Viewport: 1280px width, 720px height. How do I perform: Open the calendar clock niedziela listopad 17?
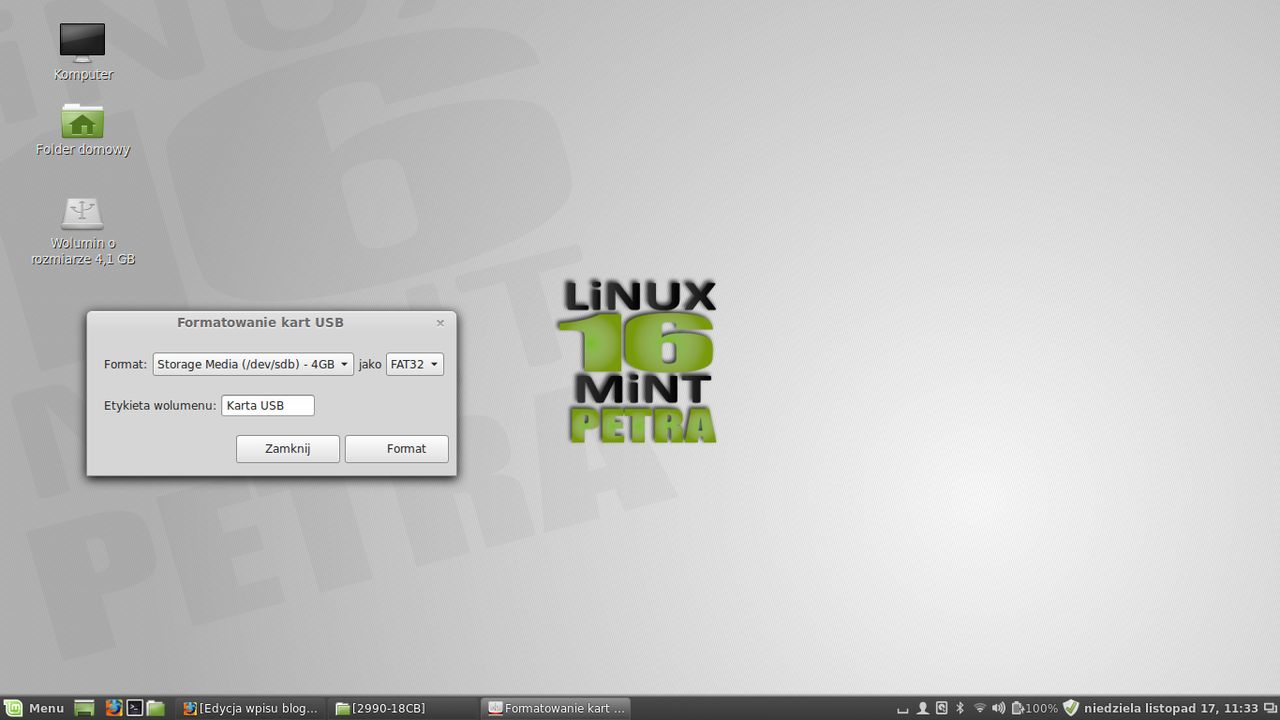(1171, 708)
